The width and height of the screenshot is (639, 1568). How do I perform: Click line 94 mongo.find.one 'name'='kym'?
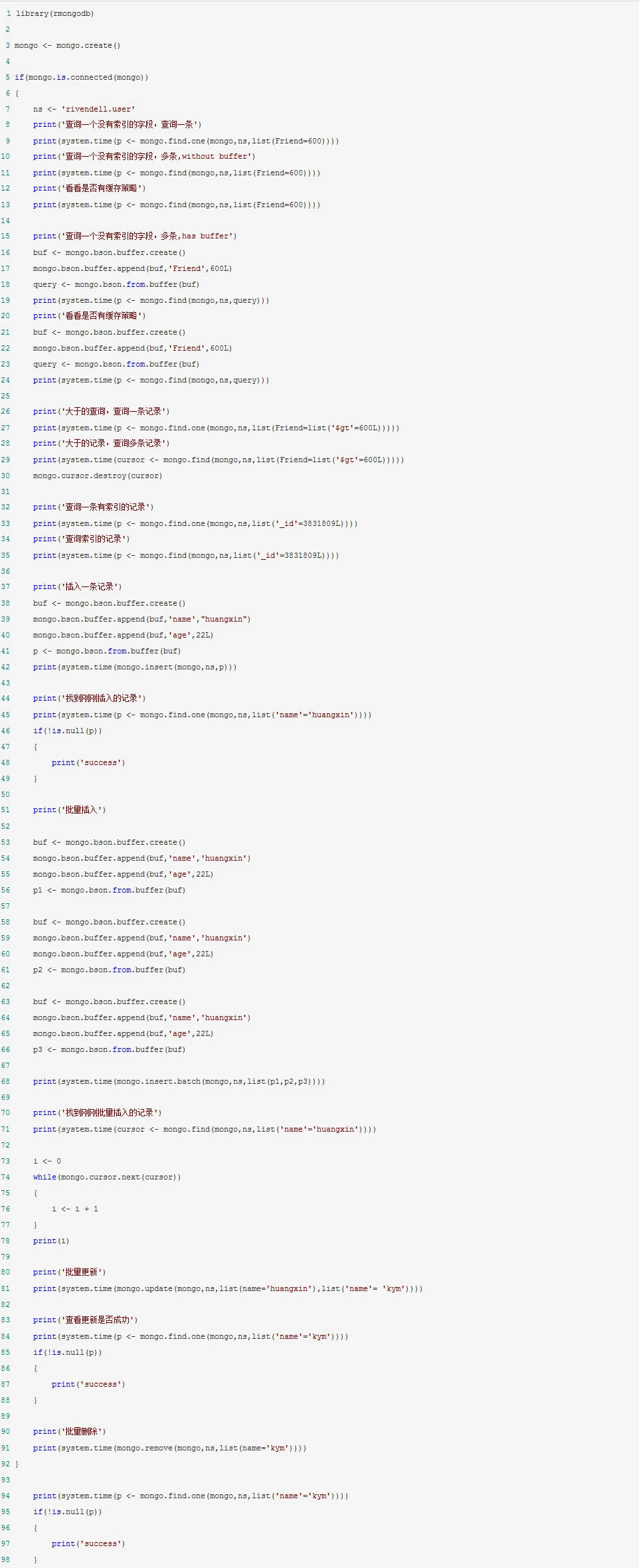tap(191, 1496)
